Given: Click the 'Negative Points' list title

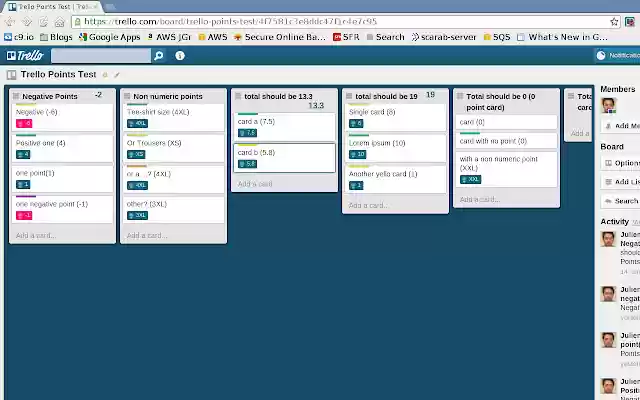Looking at the screenshot, I should click(50, 96).
